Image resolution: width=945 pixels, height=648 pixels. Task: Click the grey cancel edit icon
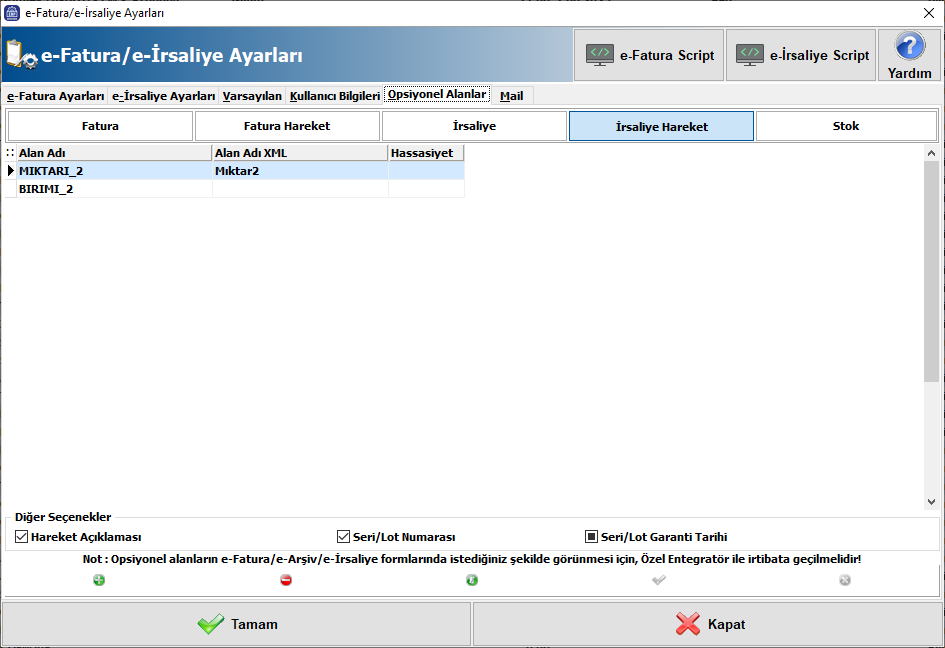[845, 580]
